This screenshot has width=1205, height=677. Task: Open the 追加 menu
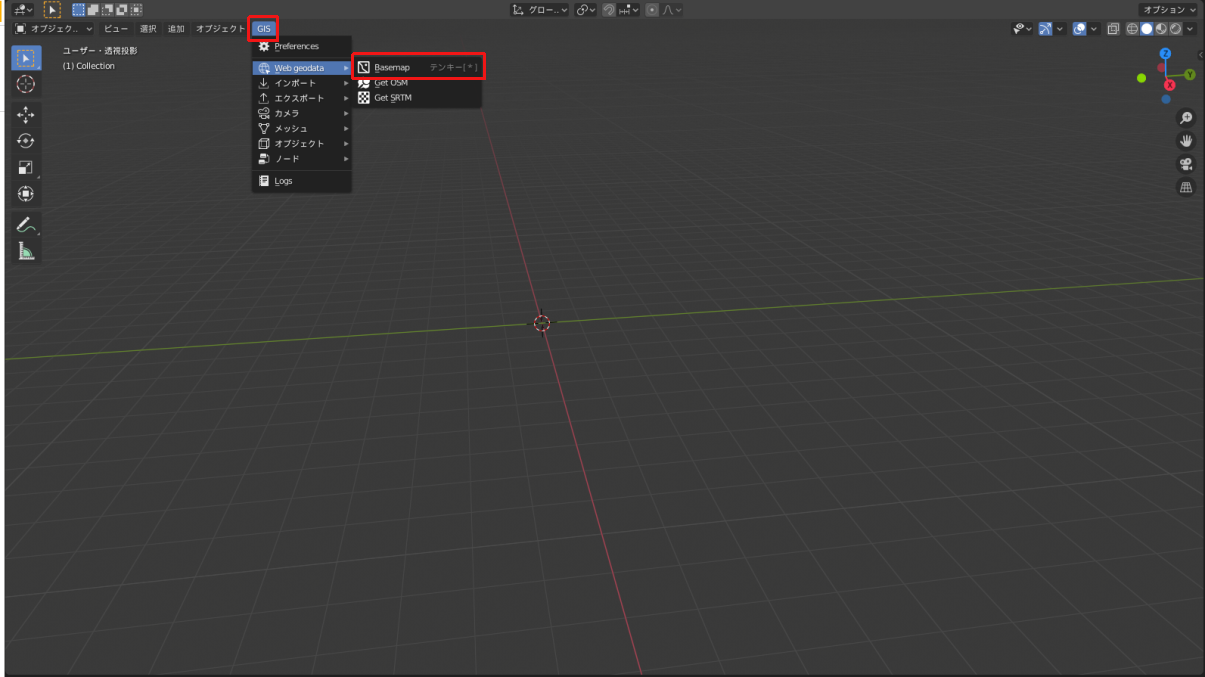coord(176,29)
